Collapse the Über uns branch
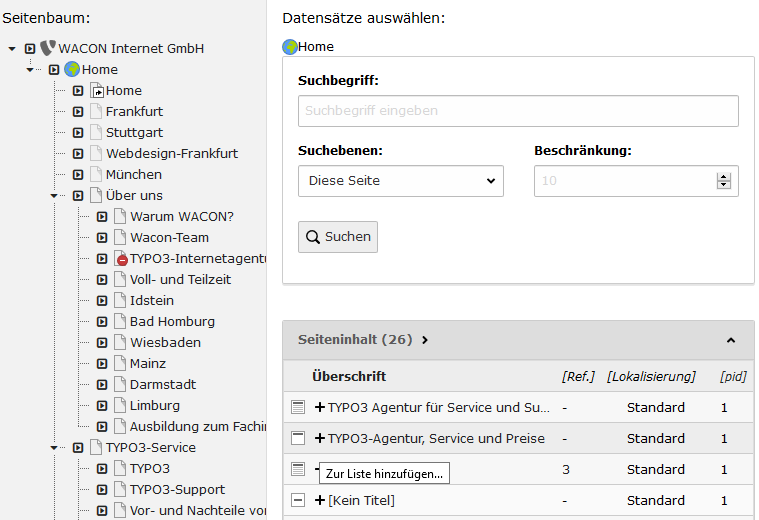This screenshot has height=520, width=759. tap(54, 196)
